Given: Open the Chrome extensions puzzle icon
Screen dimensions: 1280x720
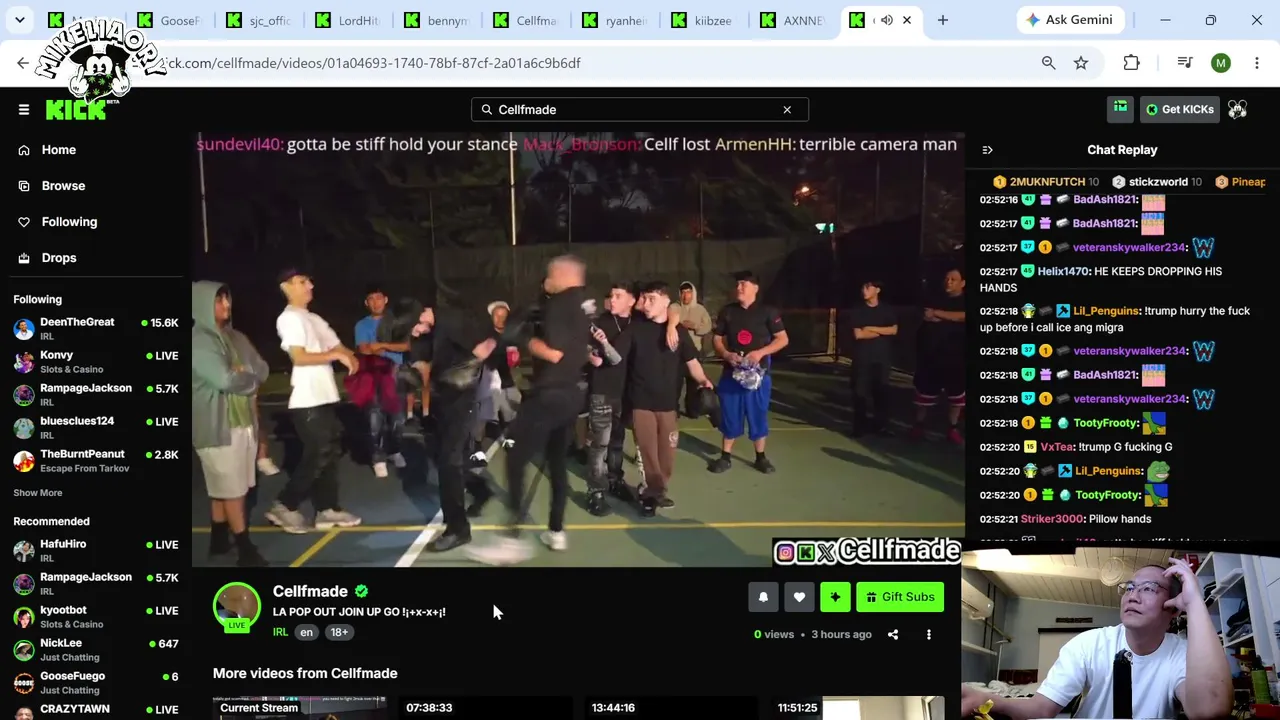Looking at the screenshot, I should point(1131,63).
